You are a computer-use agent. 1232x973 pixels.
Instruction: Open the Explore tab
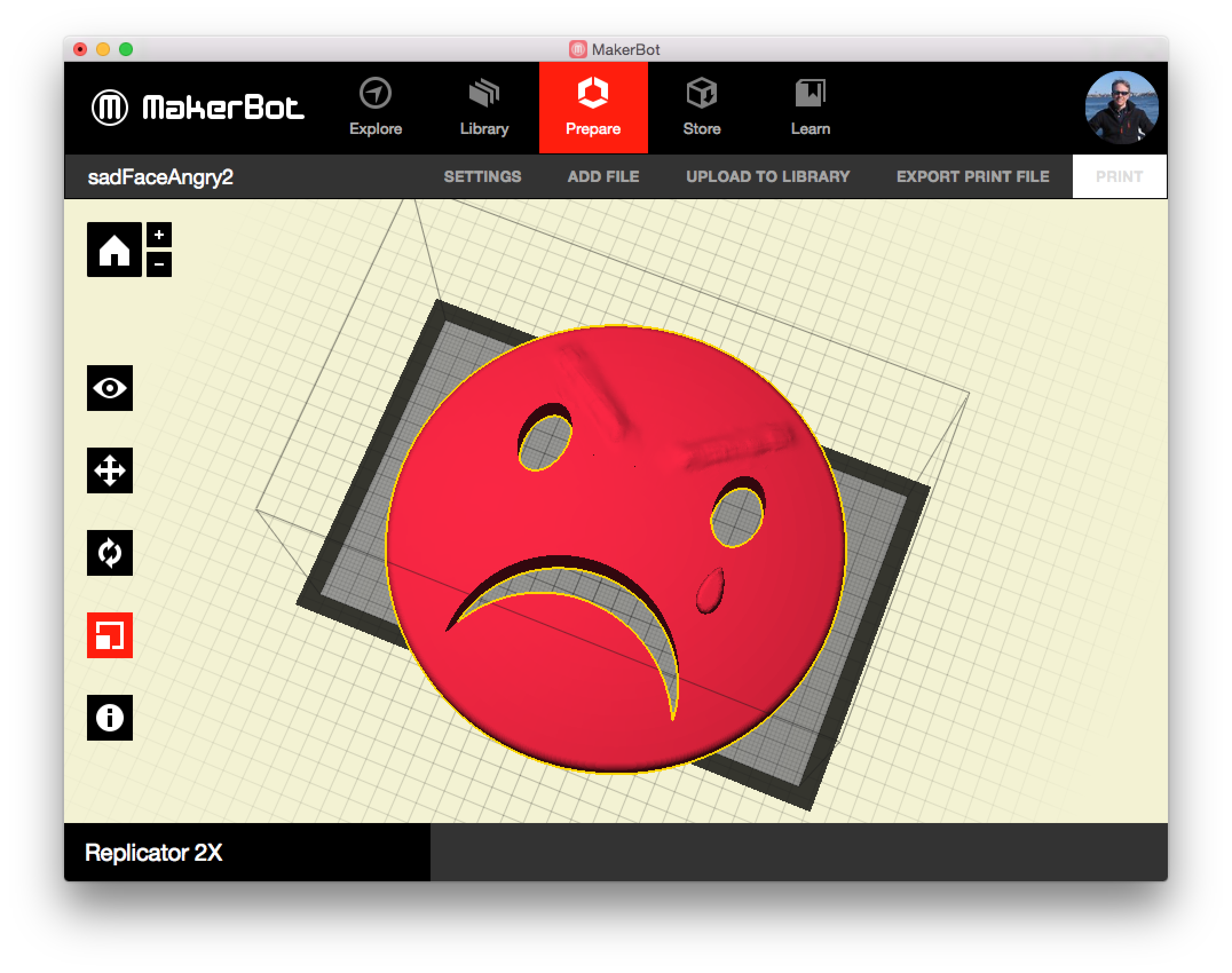pyautogui.click(x=376, y=108)
